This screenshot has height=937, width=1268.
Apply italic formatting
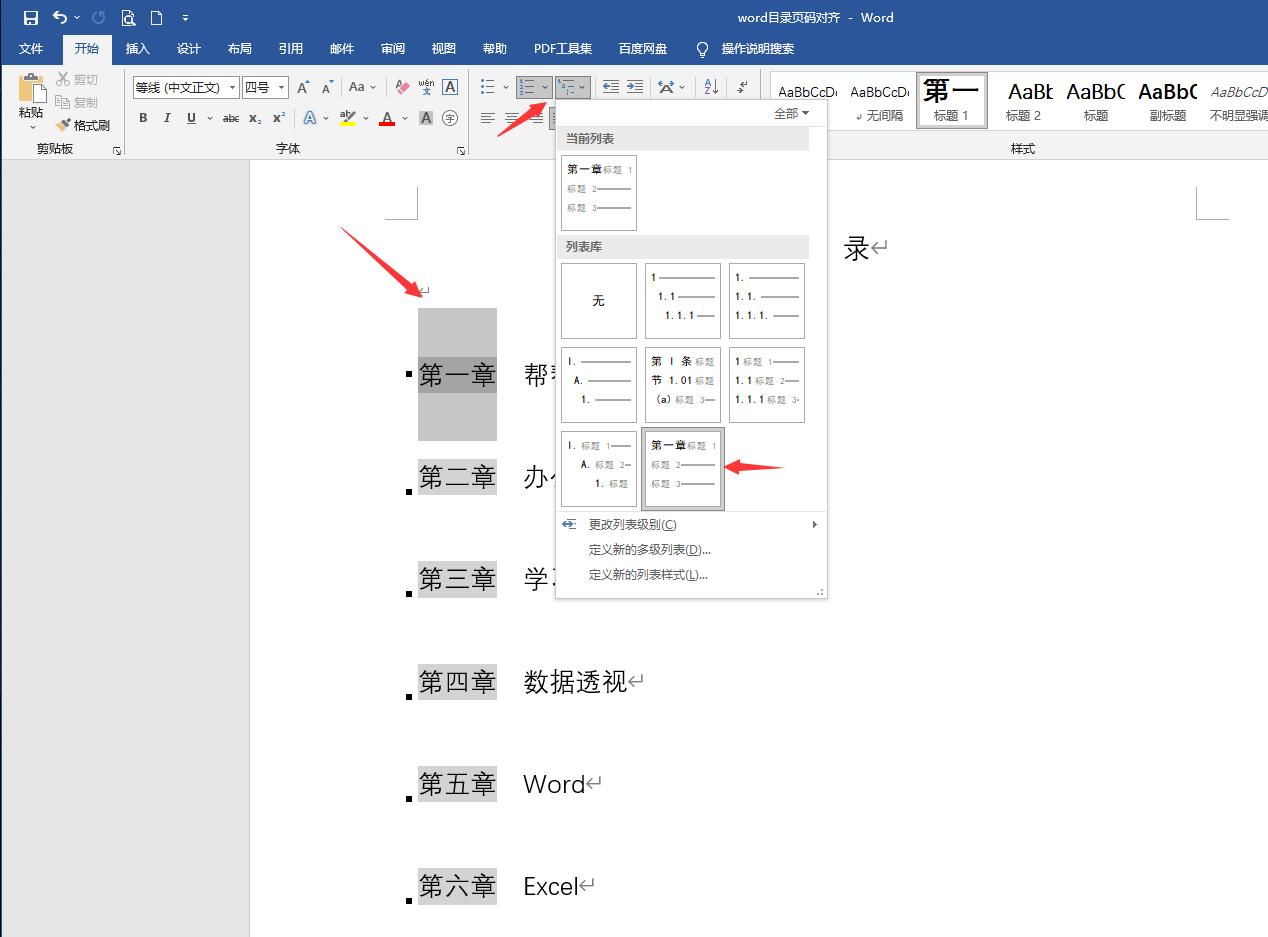tap(167, 118)
